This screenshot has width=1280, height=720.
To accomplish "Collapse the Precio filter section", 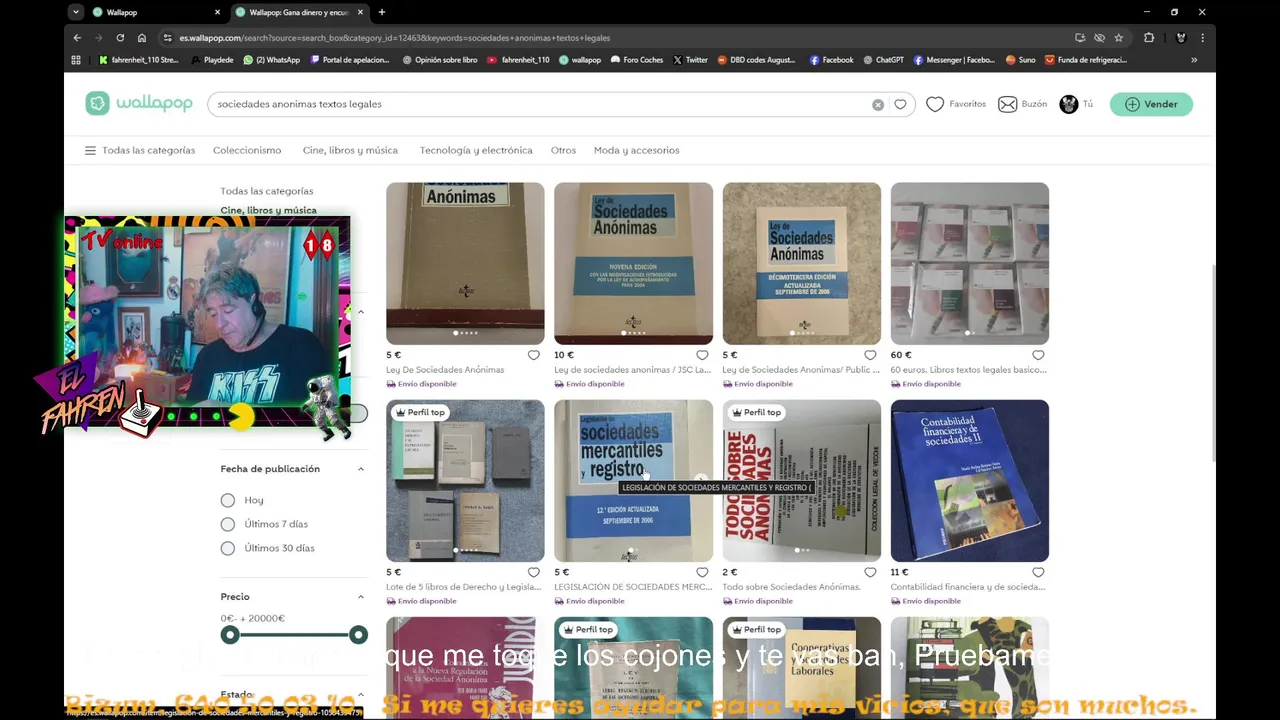I will pyautogui.click(x=361, y=597).
